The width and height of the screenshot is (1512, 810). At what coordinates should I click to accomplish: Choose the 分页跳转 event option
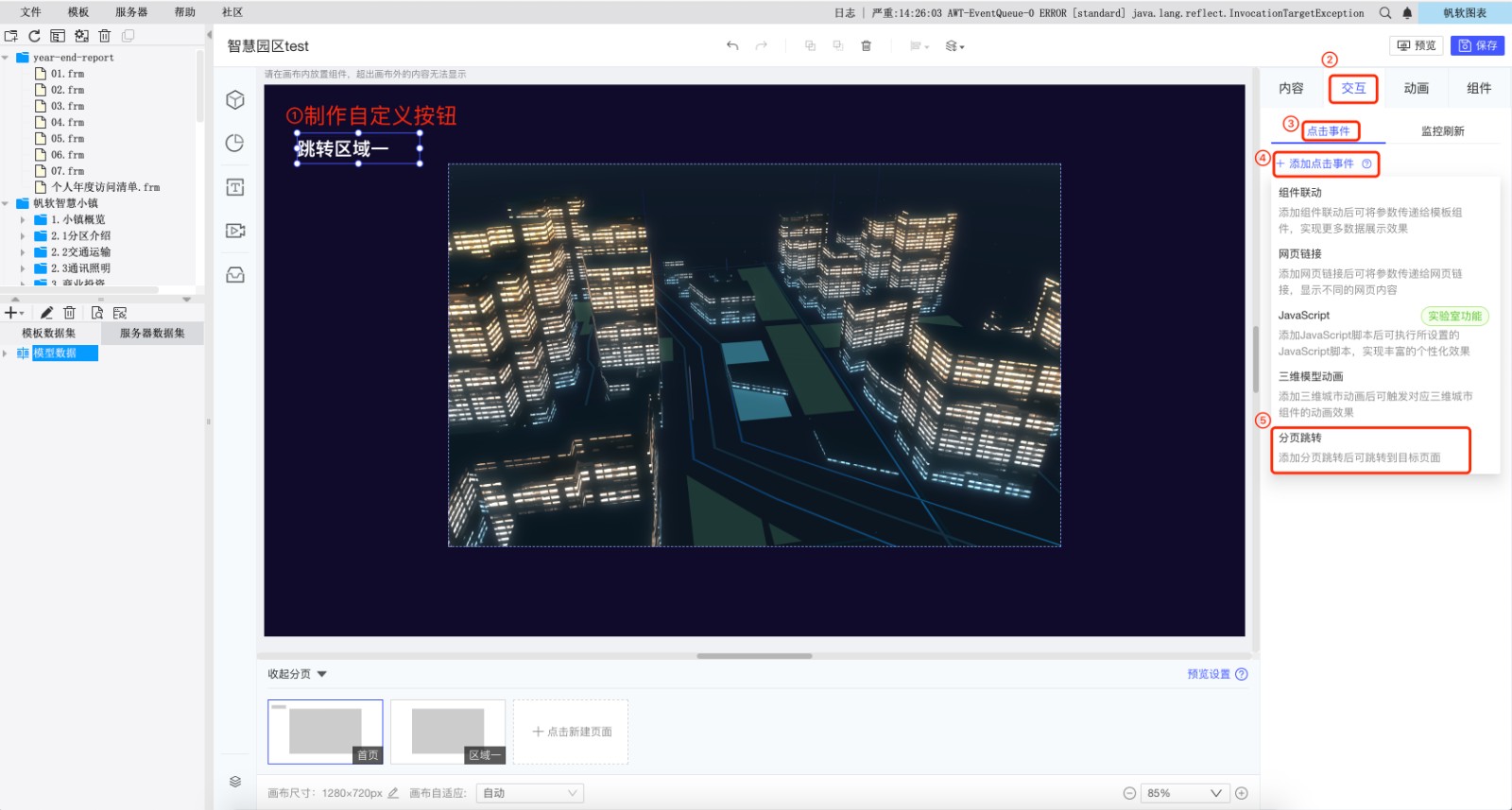1370,448
